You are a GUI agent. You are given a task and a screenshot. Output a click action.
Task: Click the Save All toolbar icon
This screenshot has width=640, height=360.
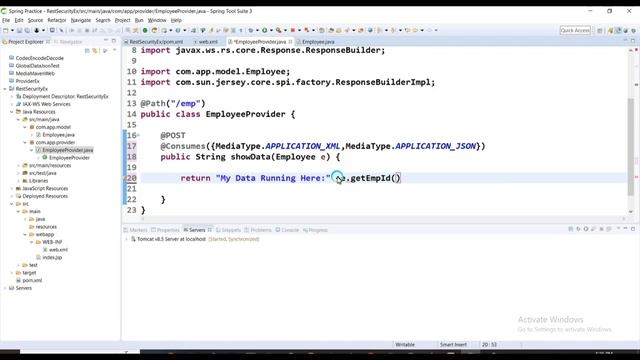click(x=27, y=30)
